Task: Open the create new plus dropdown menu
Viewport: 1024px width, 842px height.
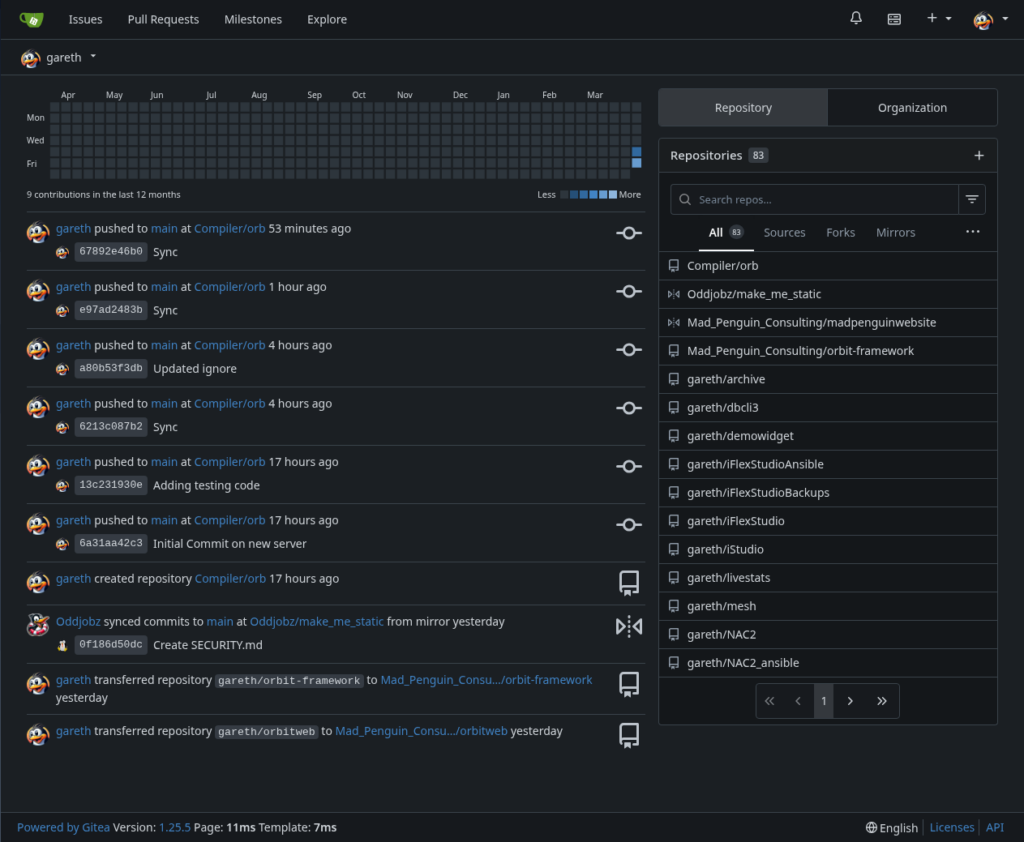Action: click(938, 19)
